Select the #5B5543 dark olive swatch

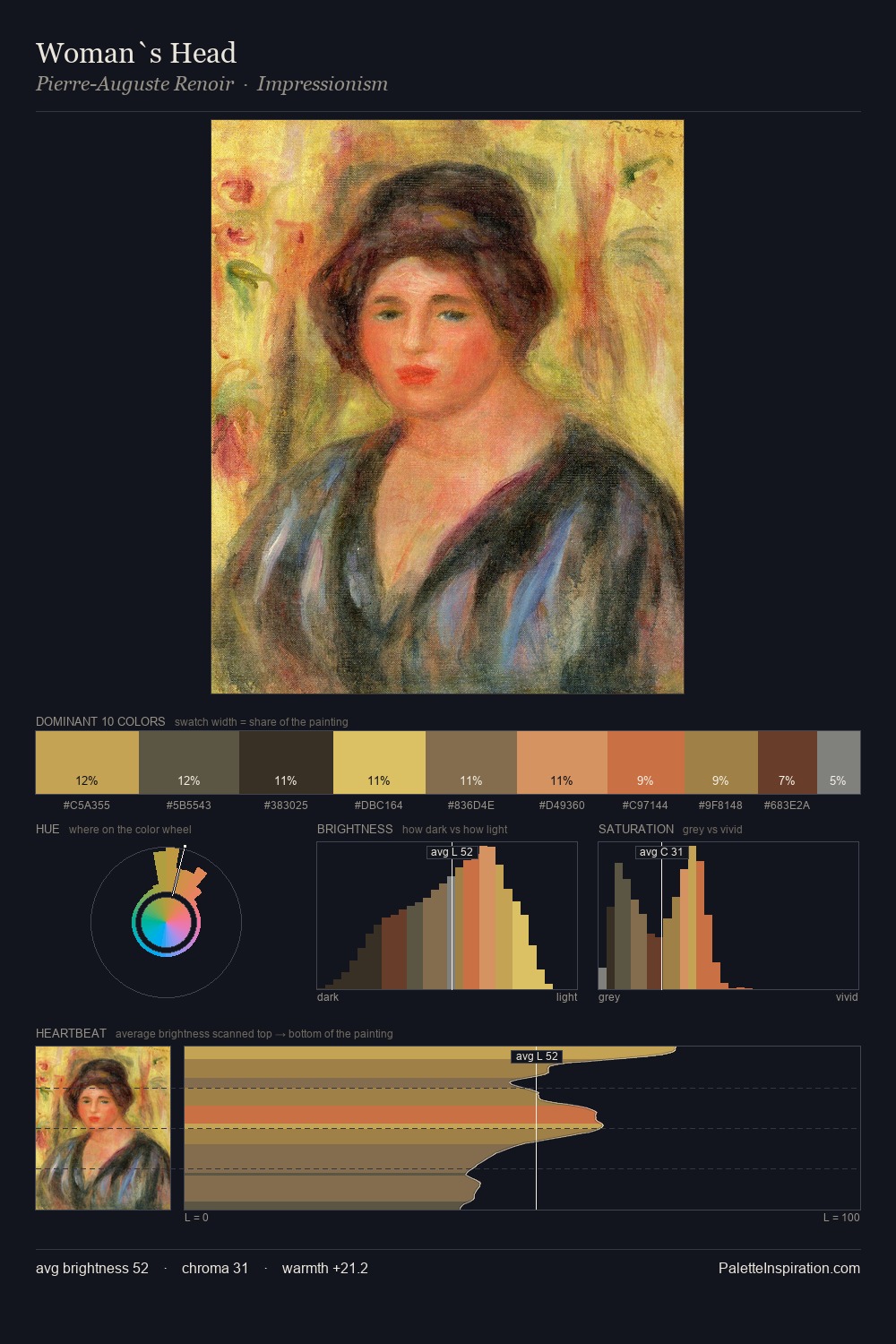pos(189,762)
